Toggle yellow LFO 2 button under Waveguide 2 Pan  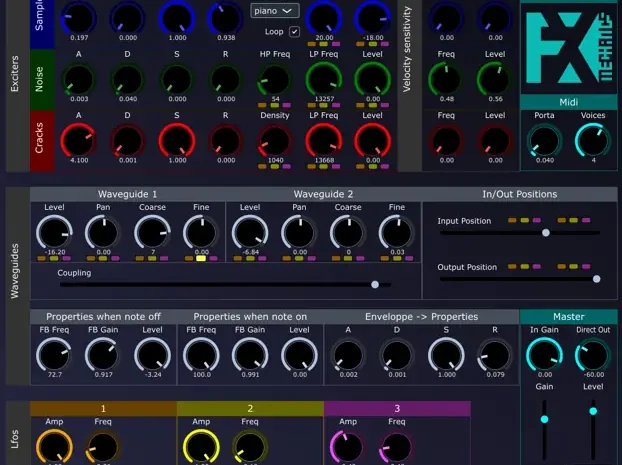pyautogui.click(x=299, y=258)
